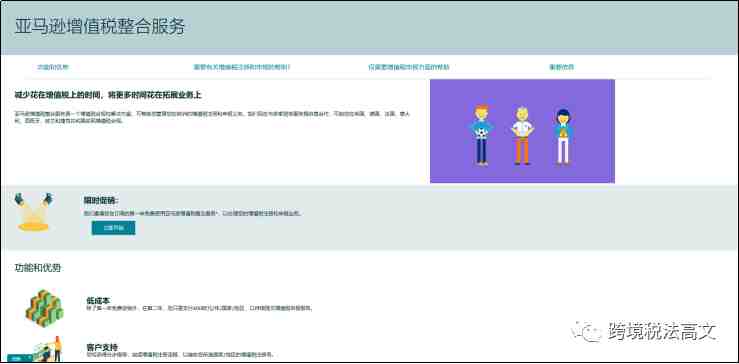Open the last navigation tab in the top bar
The width and height of the screenshot is (739, 364).
tap(561, 67)
